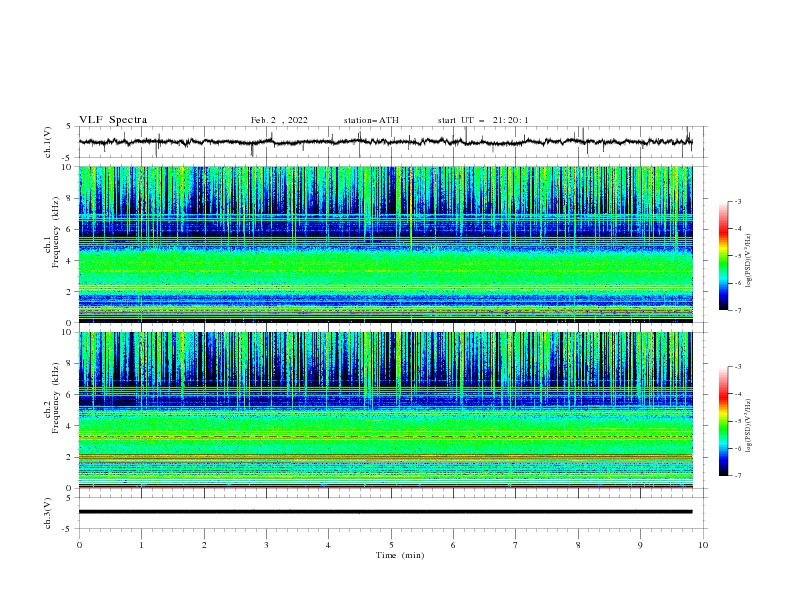Click the log(PSD) label beside ch.2 color bar

[748, 426]
